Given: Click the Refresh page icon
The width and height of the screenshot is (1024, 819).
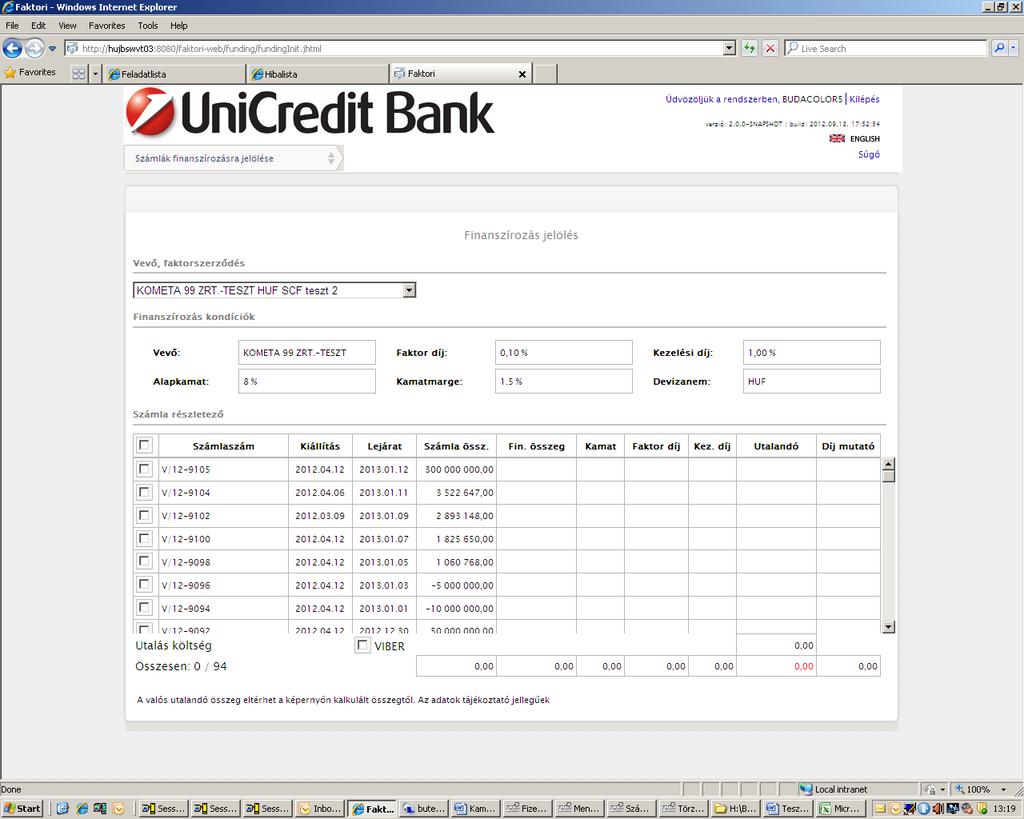Looking at the screenshot, I should [749, 48].
